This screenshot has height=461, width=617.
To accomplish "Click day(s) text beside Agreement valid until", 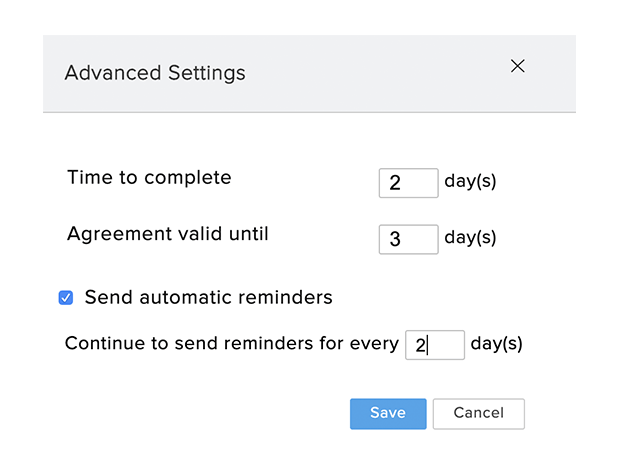I will tap(470, 239).
